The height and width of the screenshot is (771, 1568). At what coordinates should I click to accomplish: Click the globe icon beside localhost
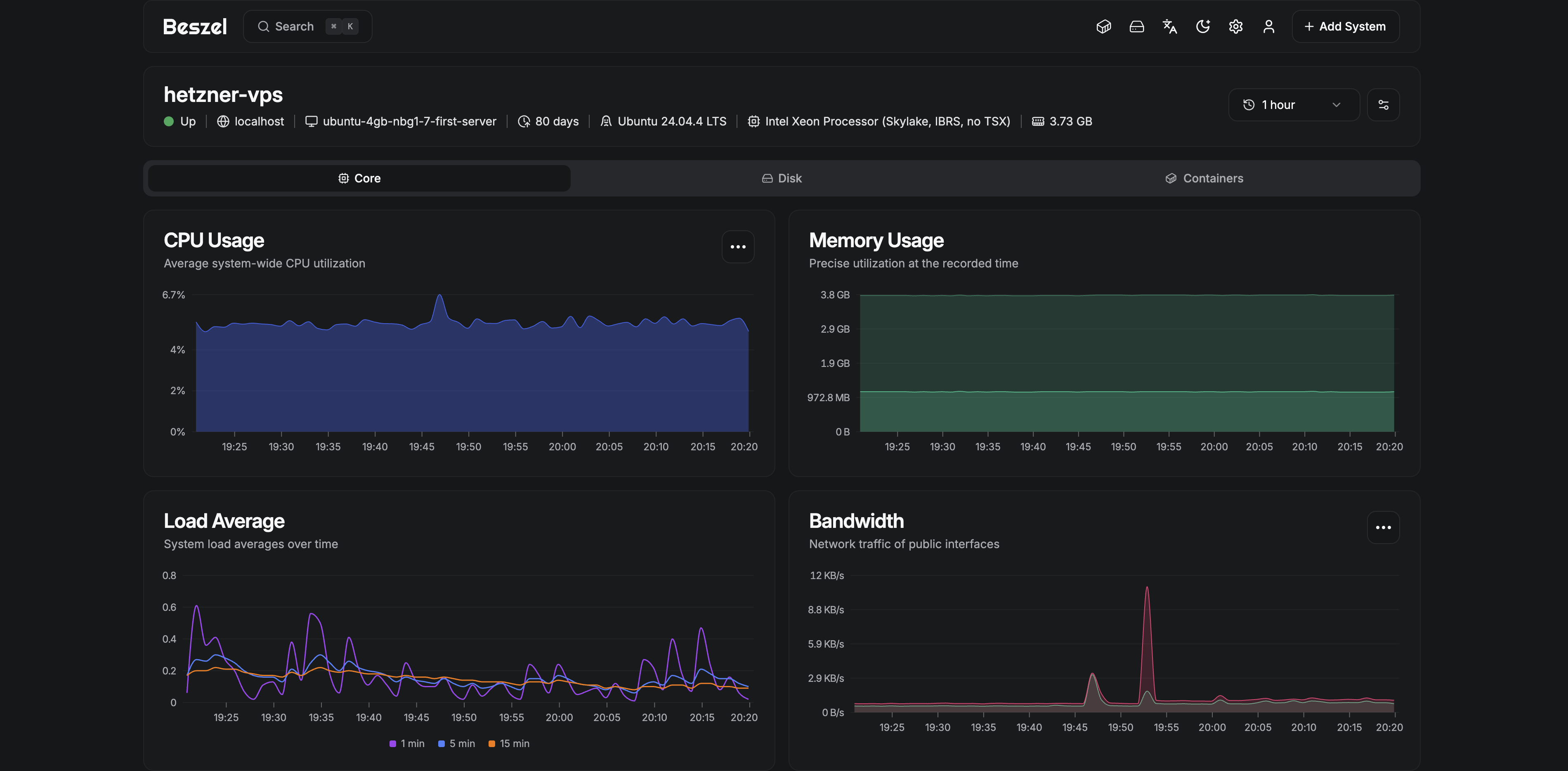coord(223,121)
